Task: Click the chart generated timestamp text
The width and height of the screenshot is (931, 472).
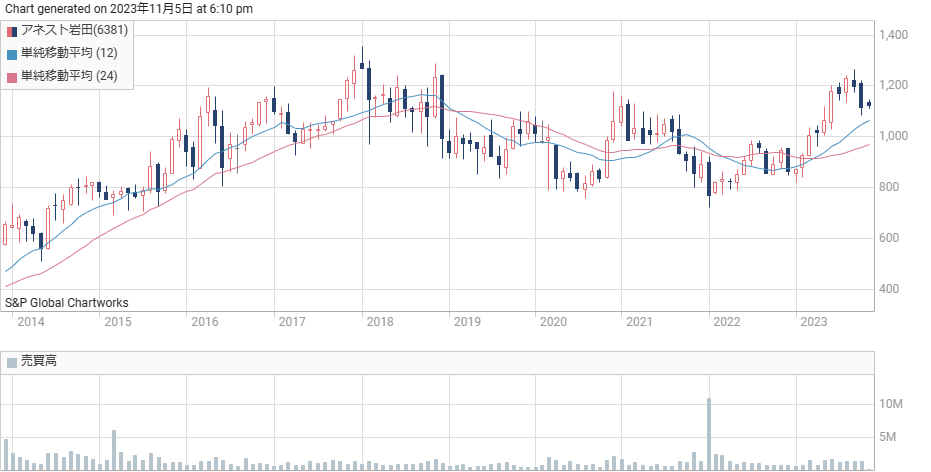Action: tap(129, 8)
